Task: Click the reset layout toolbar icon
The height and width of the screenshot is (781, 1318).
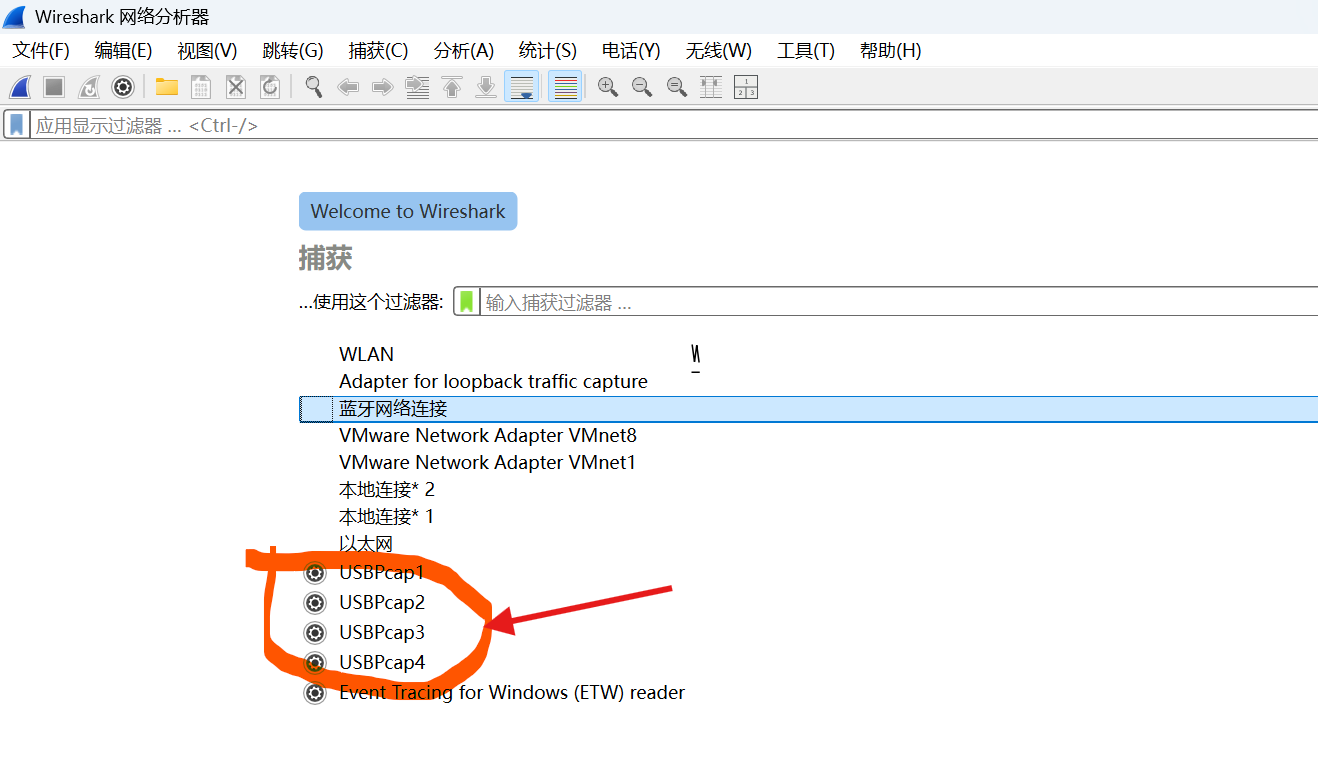Action: 746,87
